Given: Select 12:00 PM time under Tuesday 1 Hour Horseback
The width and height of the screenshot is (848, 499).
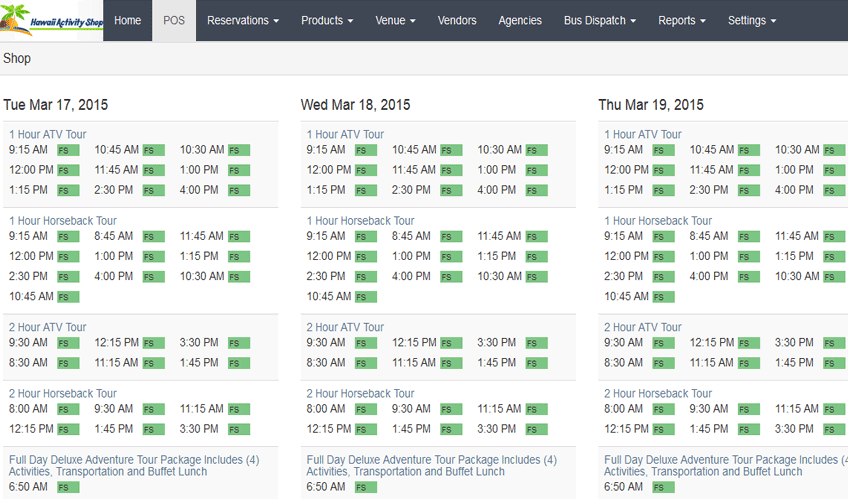Looking at the screenshot, I should [31, 256].
